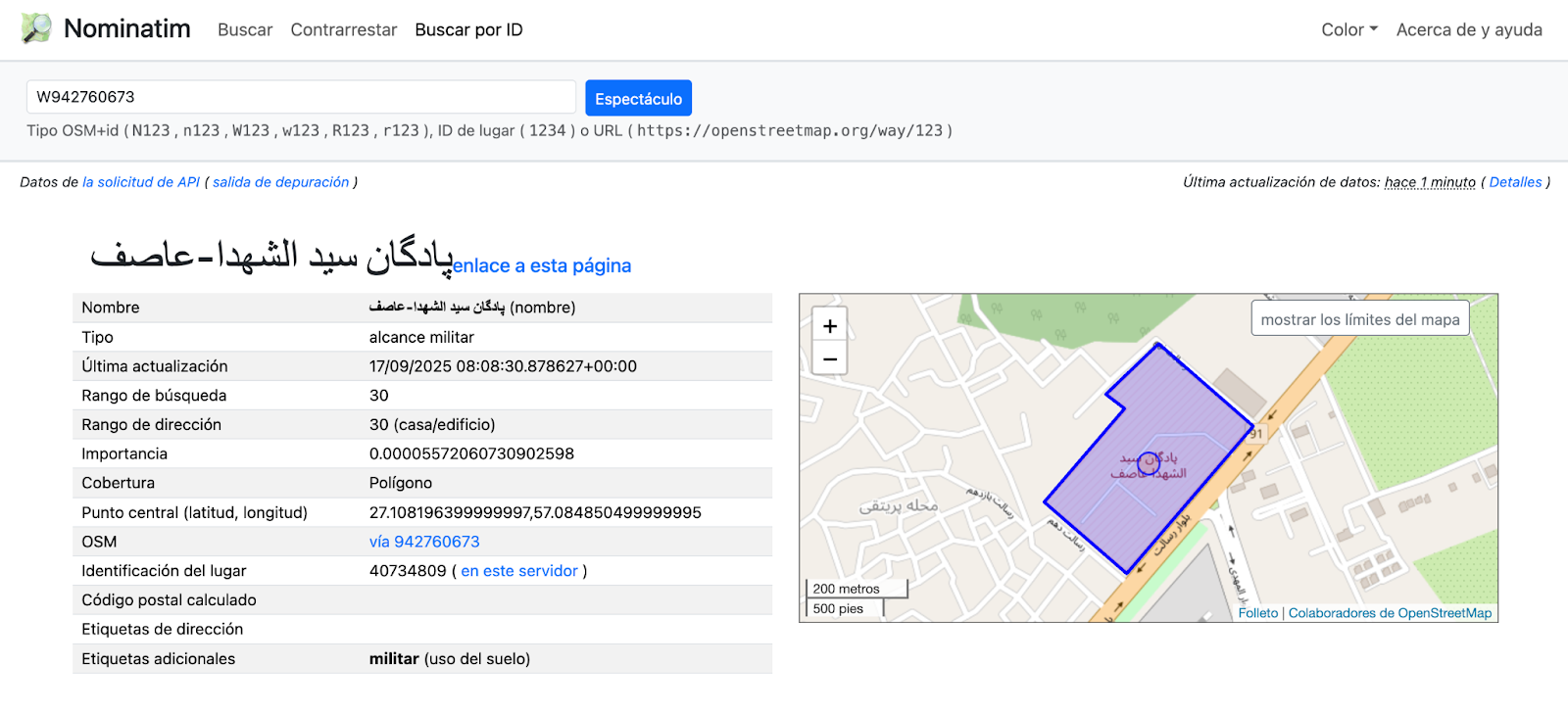Viewport: 1568px width, 714px height.
Task: Open Acerca de y ayuda
Action: [x=1468, y=29]
